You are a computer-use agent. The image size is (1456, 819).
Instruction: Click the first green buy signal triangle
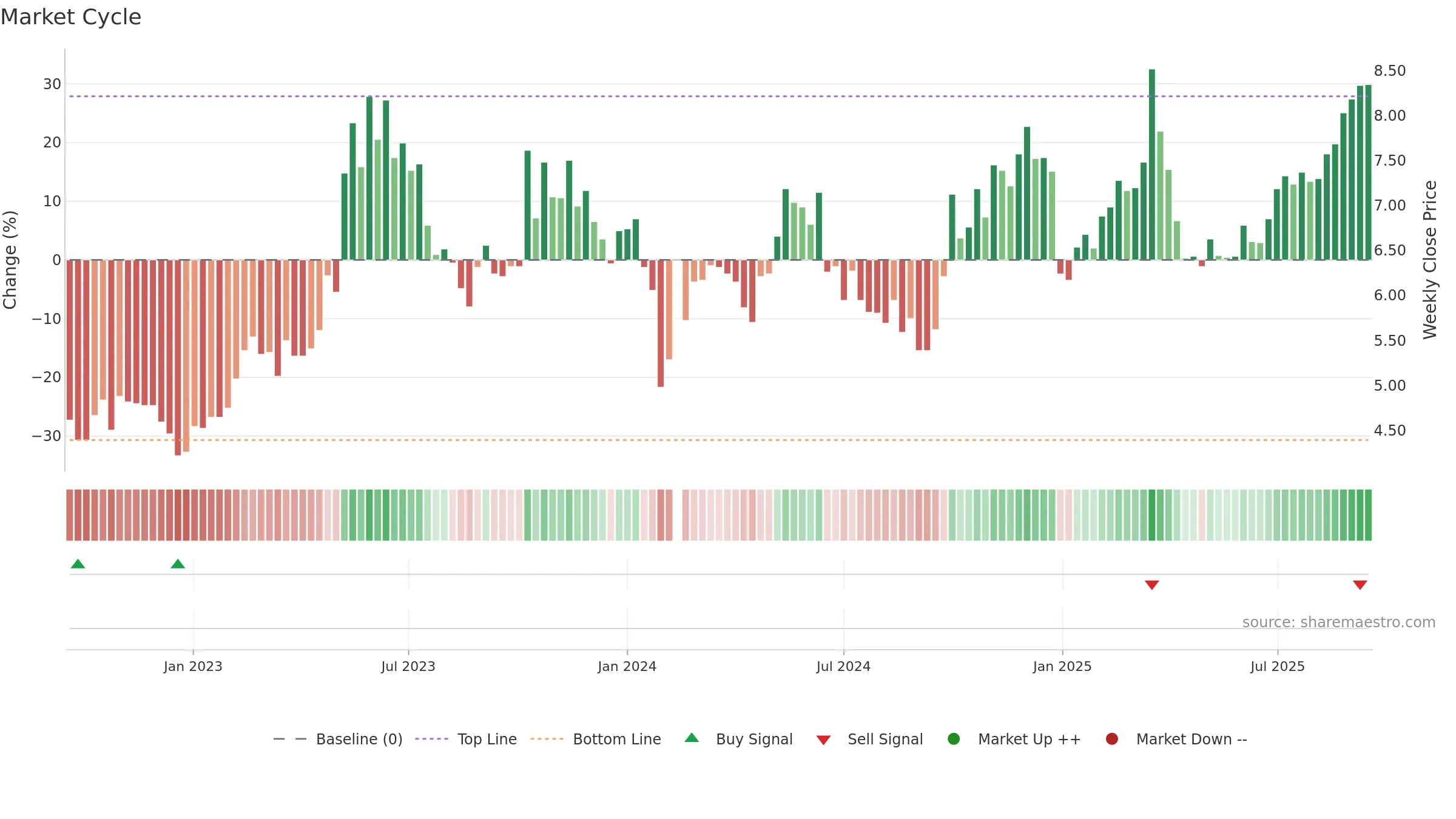click(x=78, y=564)
